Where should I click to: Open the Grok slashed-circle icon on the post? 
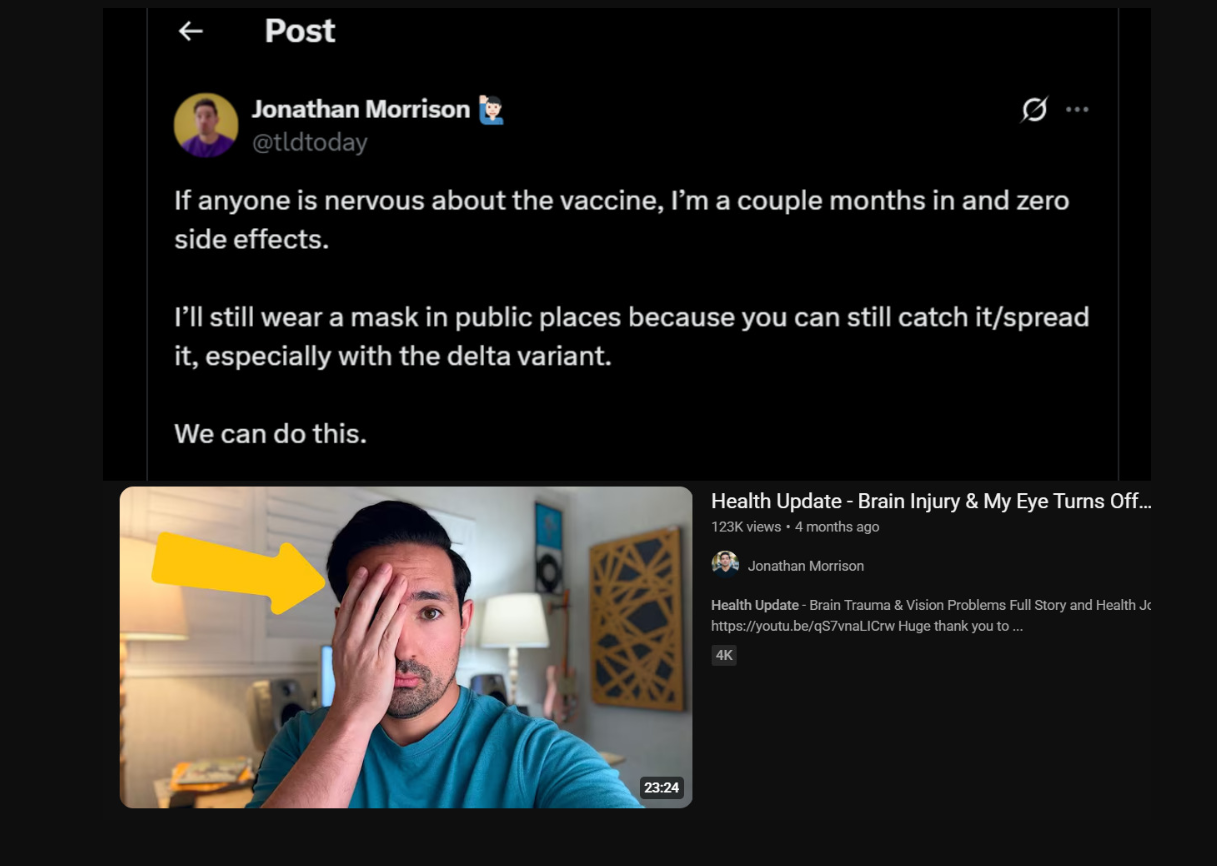click(1034, 109)
